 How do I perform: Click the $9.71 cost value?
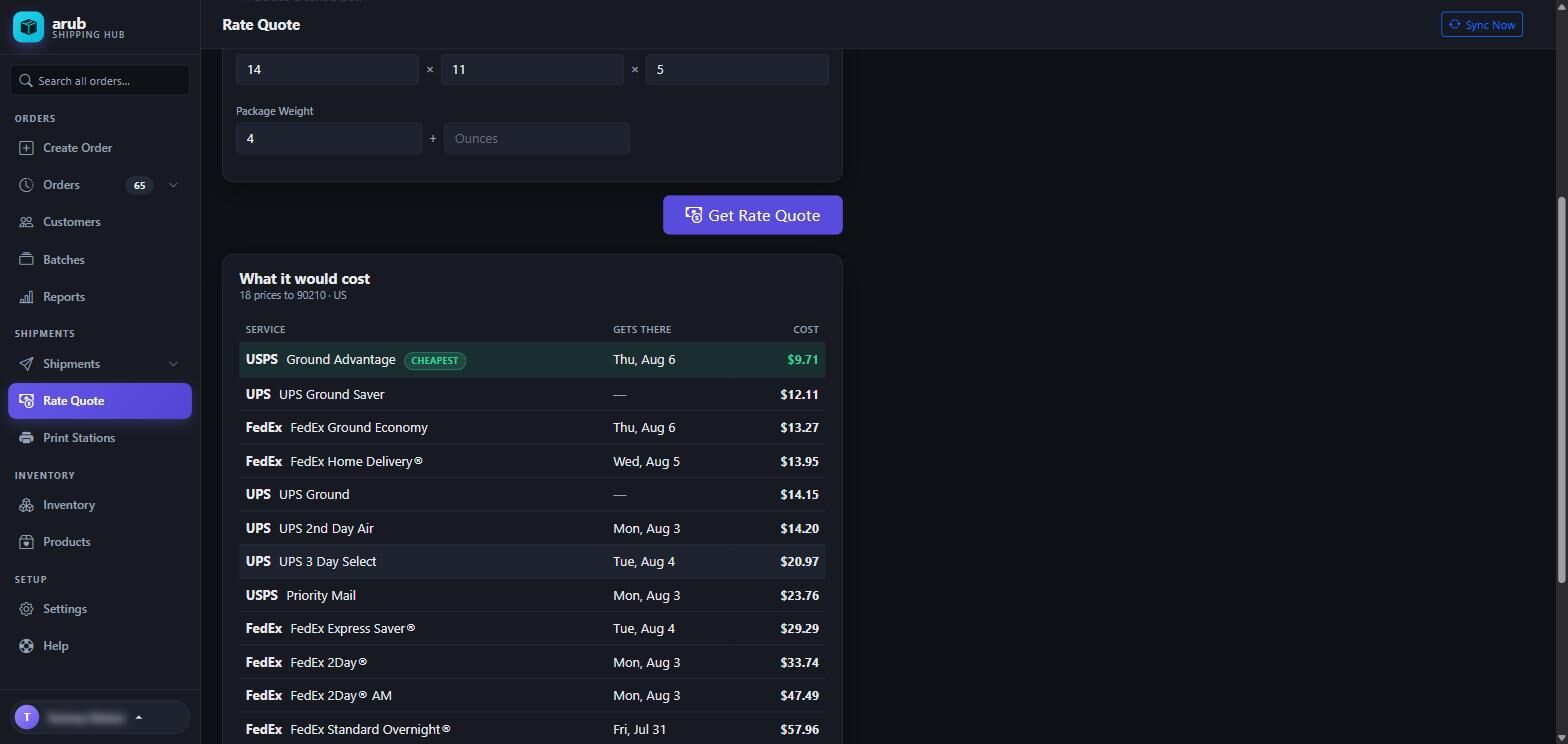(803, 360)
